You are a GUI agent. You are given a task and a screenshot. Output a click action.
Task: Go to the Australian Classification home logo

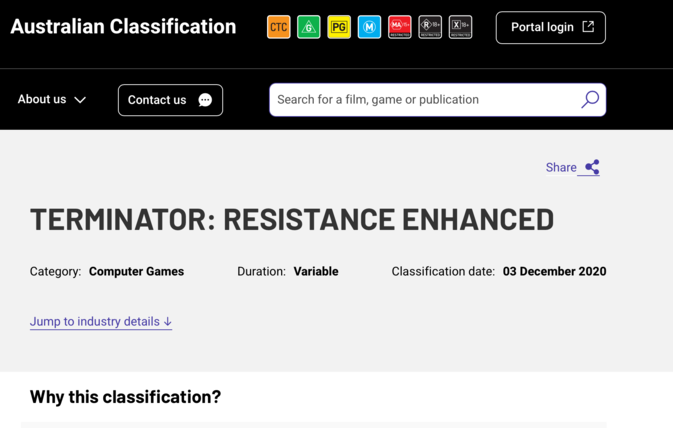pos(123,27)
